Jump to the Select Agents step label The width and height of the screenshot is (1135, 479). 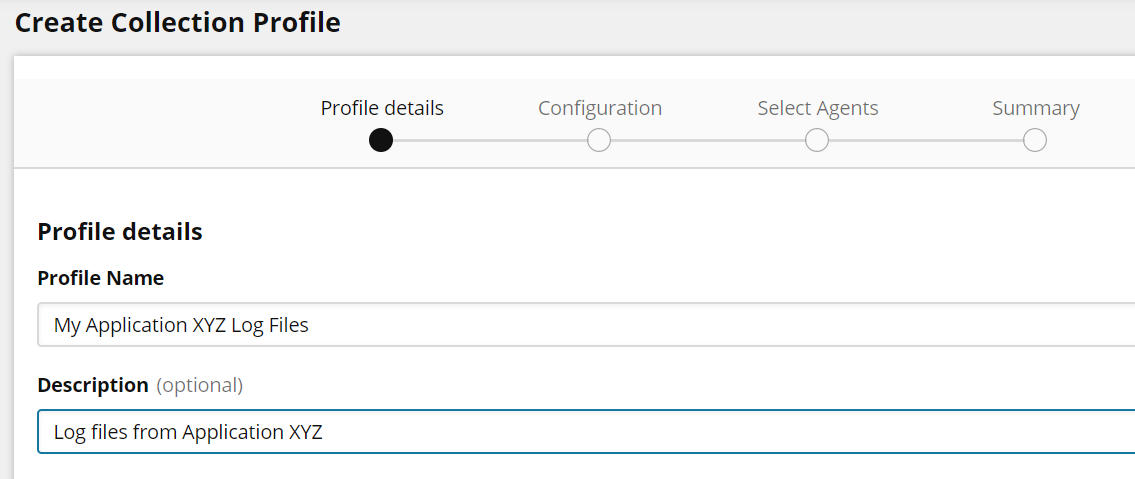pos(818,108)
